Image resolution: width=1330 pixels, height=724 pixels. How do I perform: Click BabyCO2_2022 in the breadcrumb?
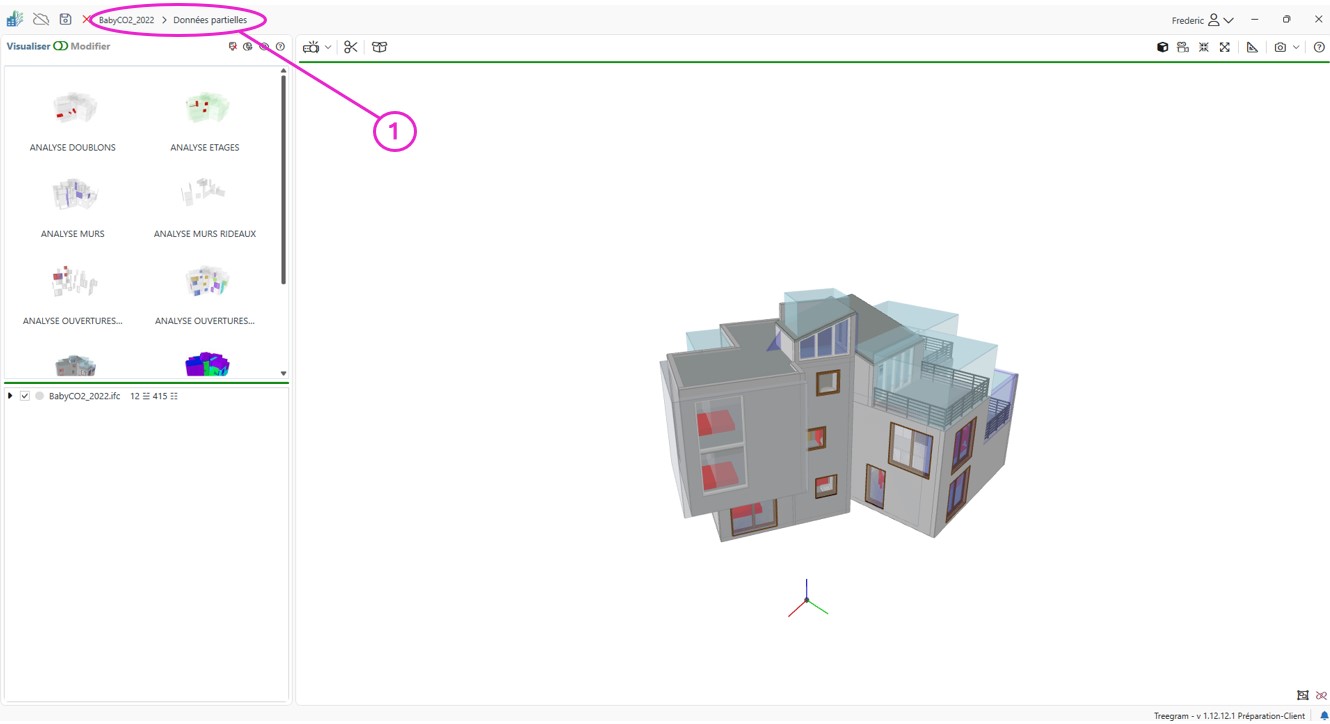[126, 20]
